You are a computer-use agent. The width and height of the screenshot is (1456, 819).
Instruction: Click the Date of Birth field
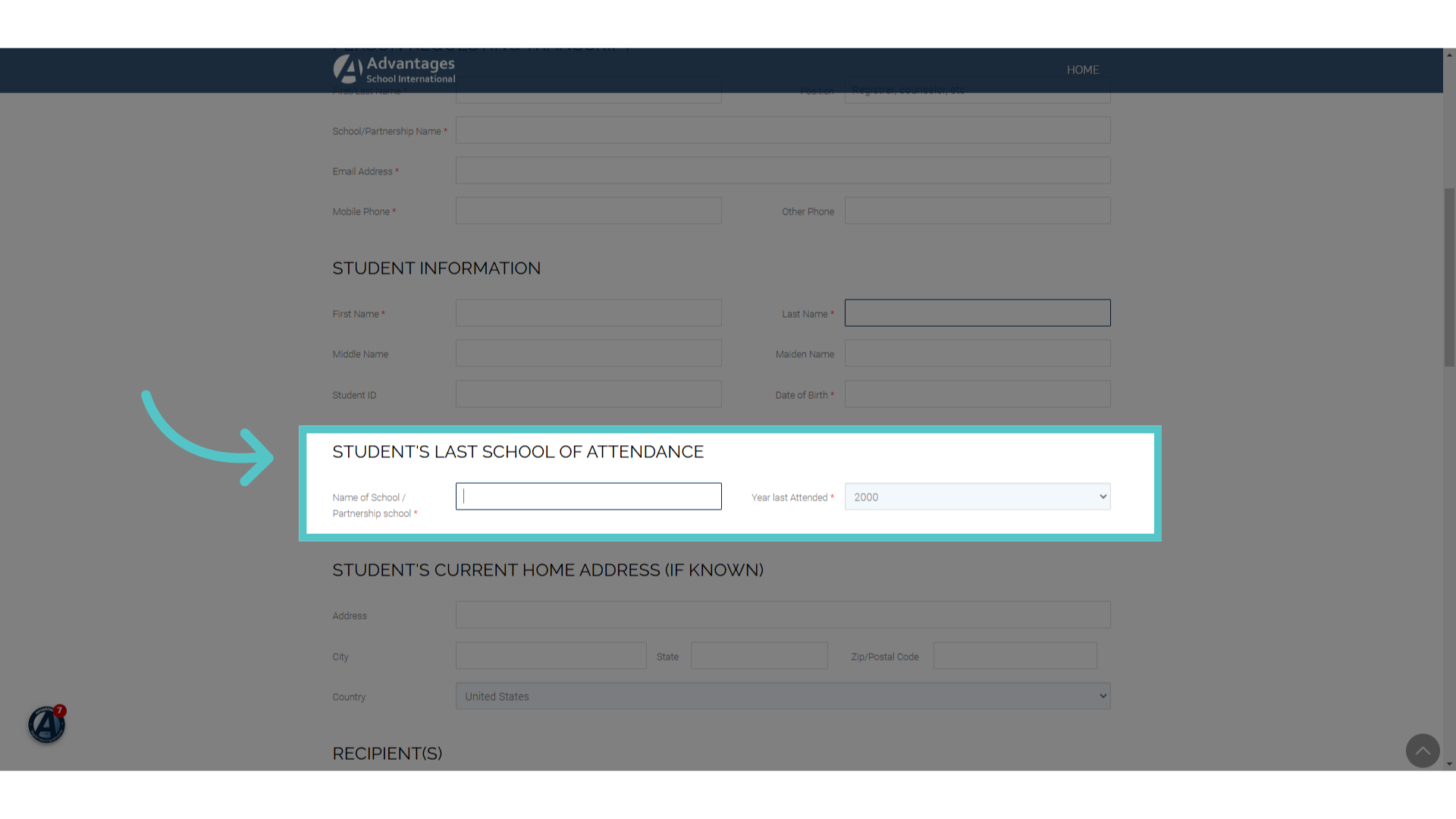tap(977, 394)
